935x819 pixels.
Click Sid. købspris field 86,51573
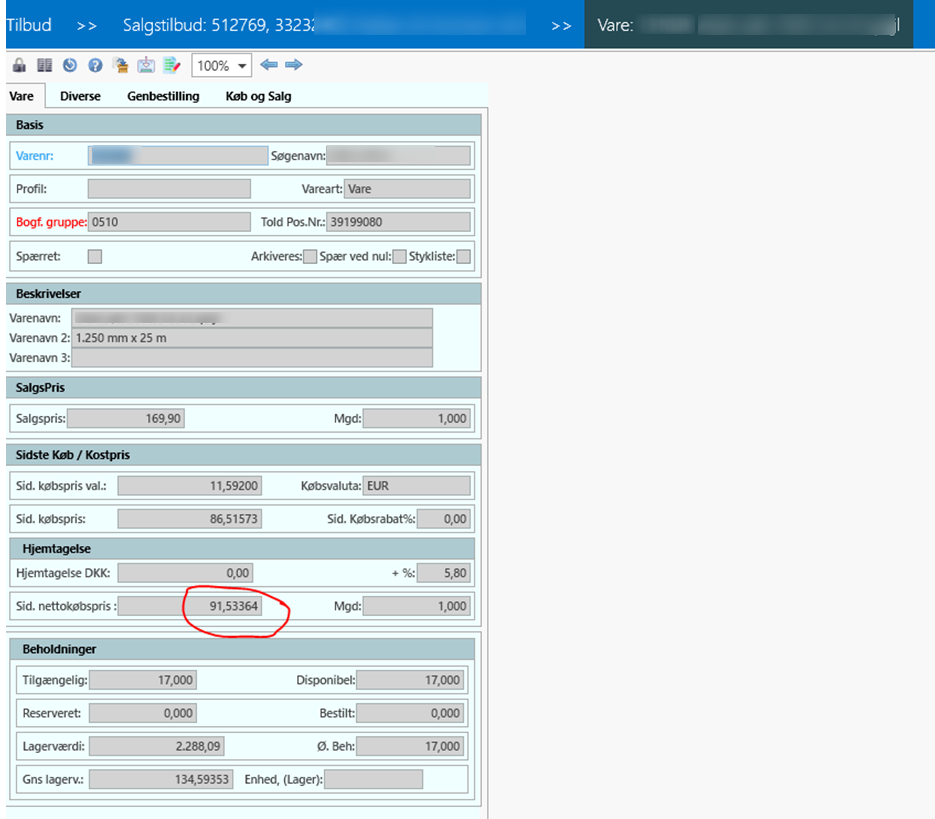(190, 519)
